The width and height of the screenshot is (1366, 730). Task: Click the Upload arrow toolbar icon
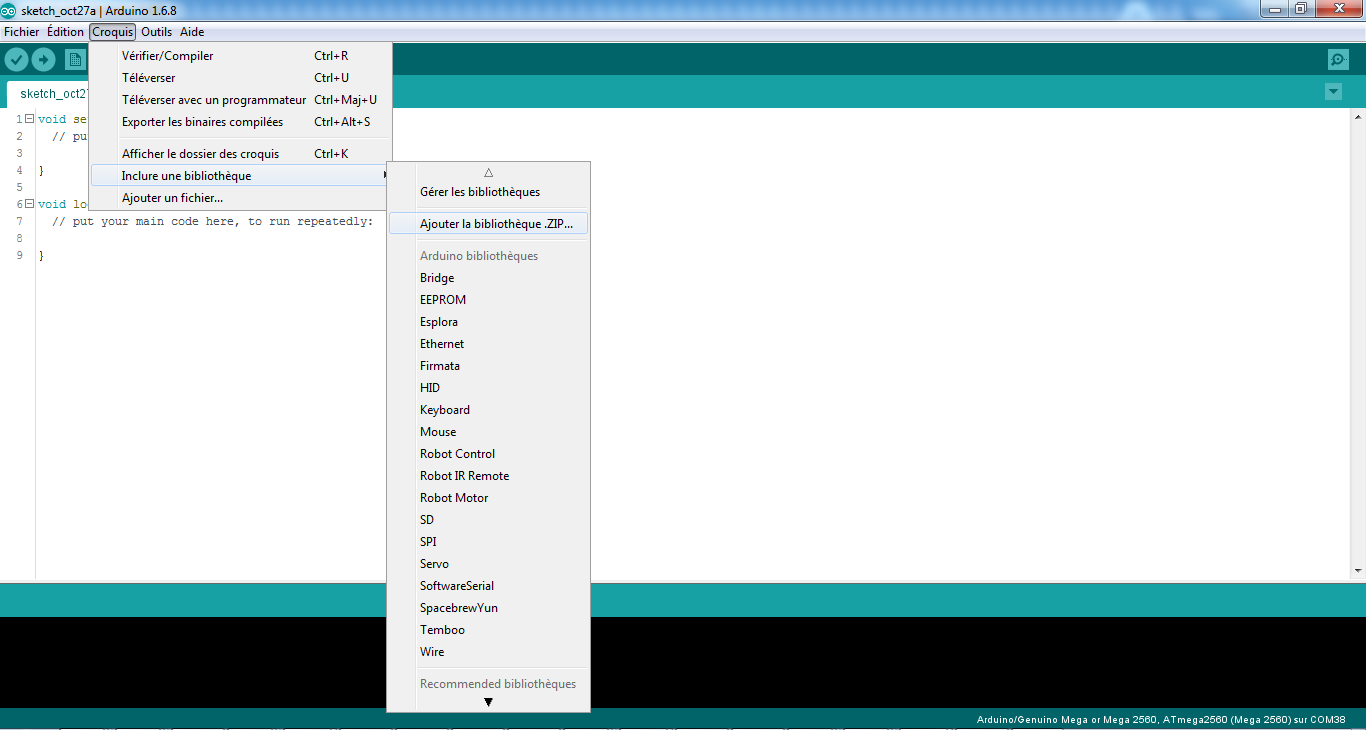coord(43,59)
